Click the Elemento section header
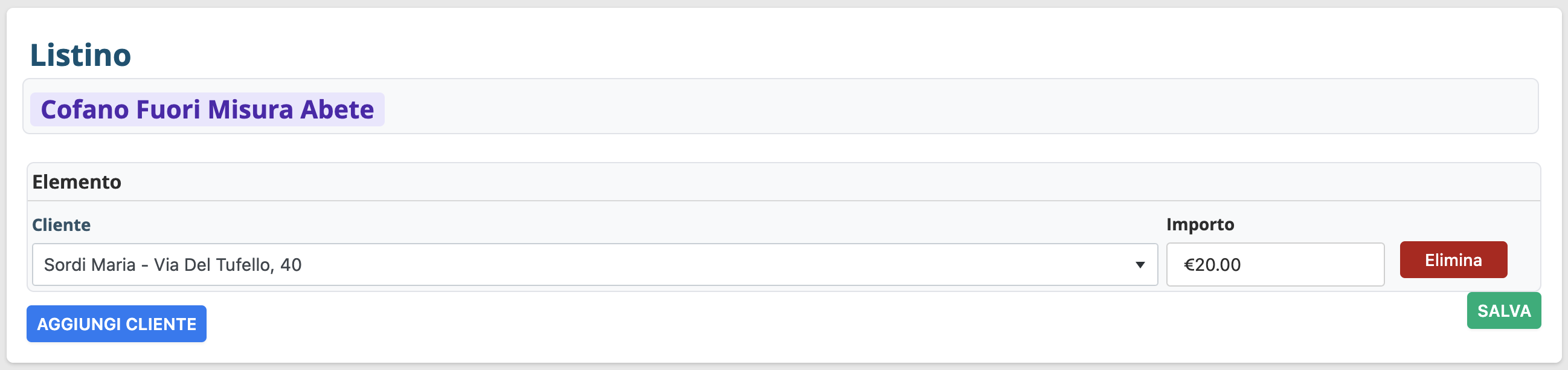Viewport: 1568px width, 370px height. coord(77,182)
